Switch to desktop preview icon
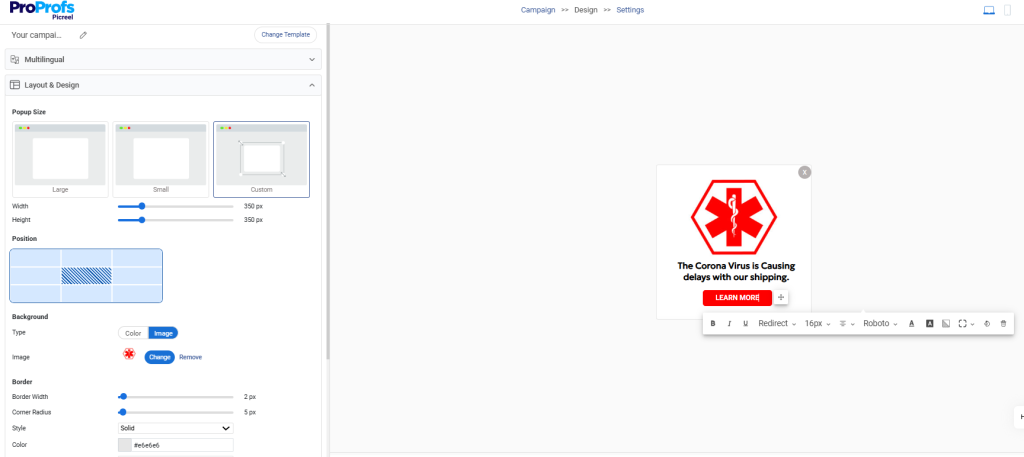This screenshot has width=1024, height=457. 989,10
